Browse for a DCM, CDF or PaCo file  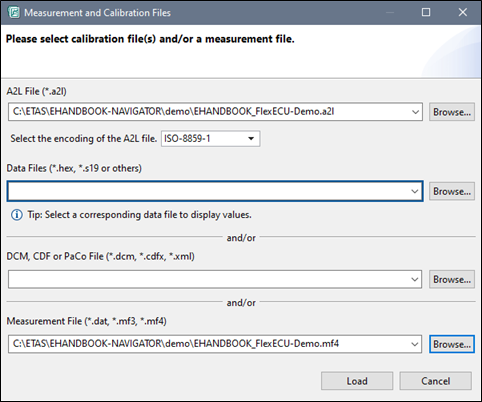pos(452,279)
